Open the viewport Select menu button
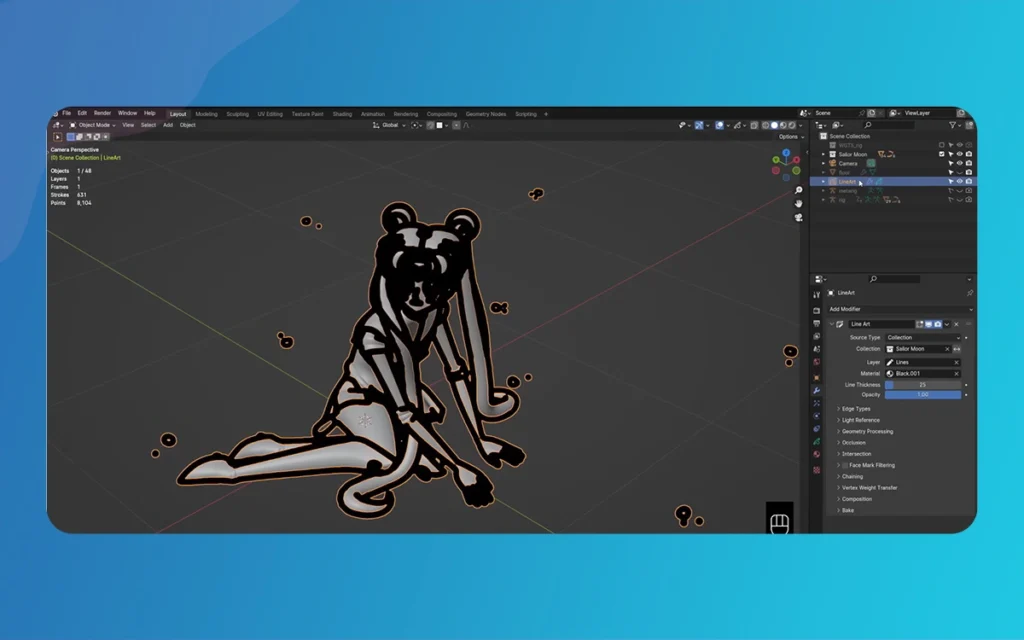This screenshot has width=1024, height=640. [148, 125]
